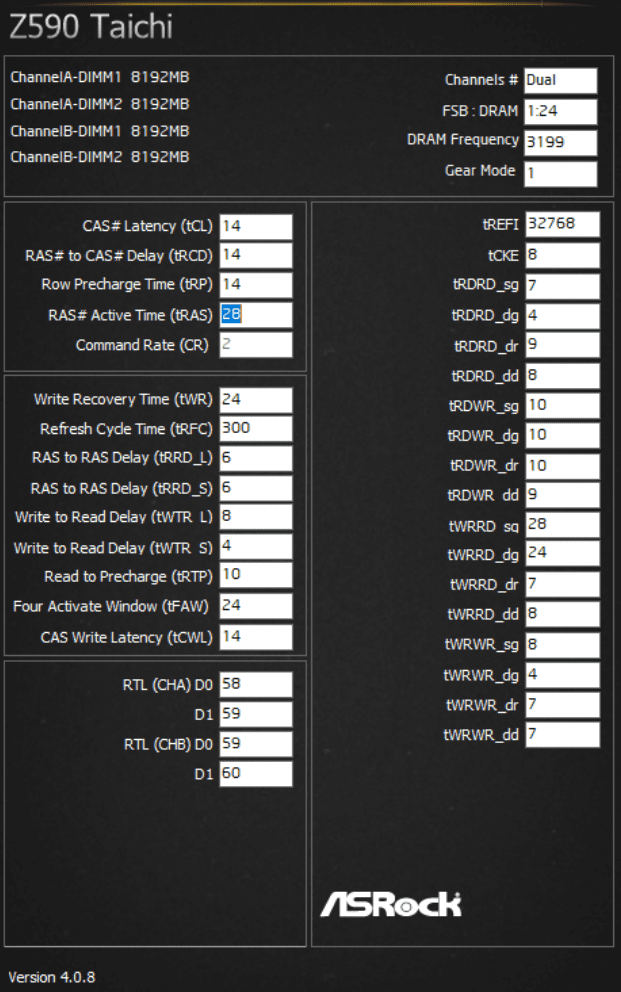
Task: Click the ChannelA-DIMM1 8192MB entry
Action: [100, 77]
